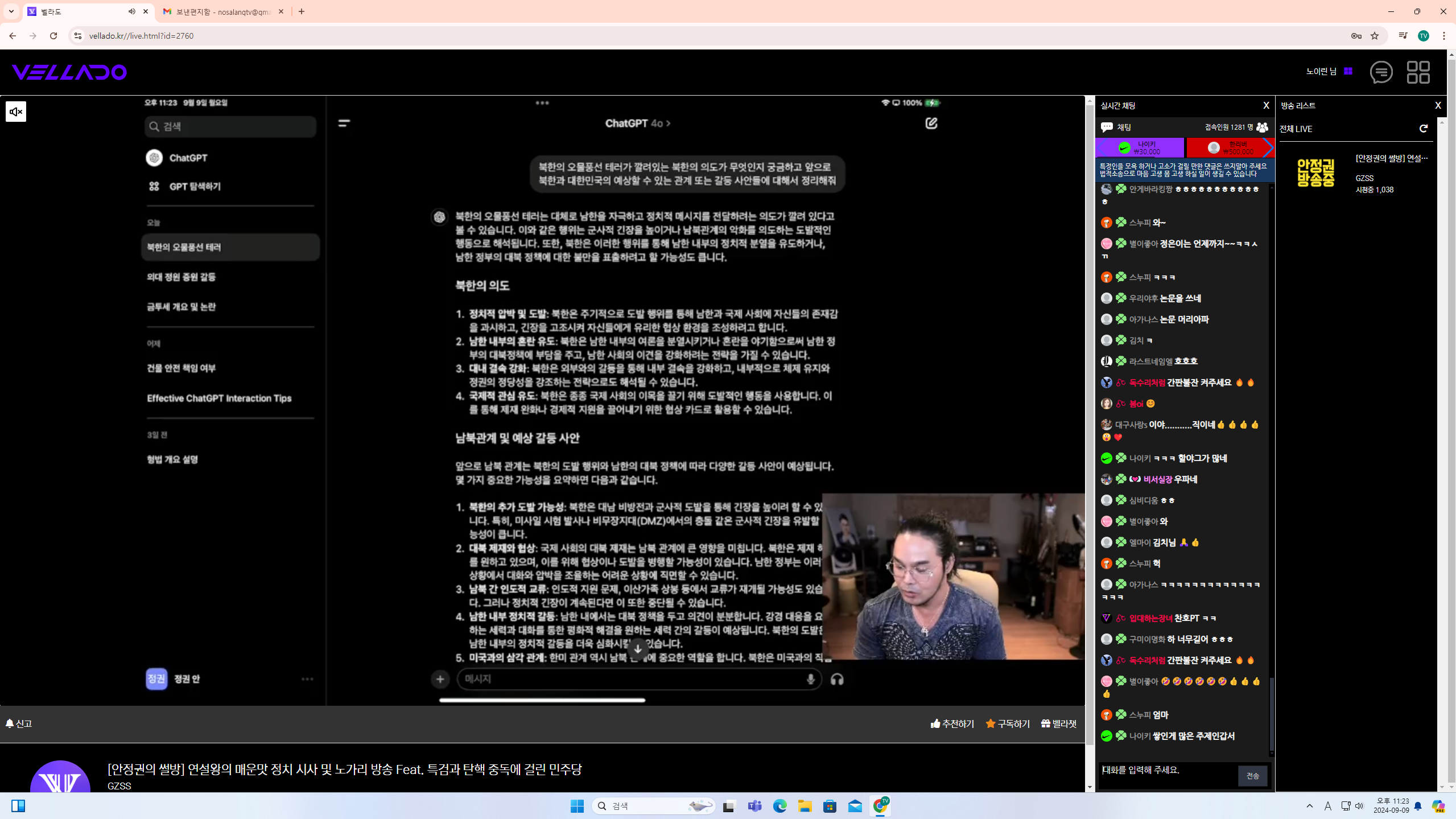
Task: Open the password key icon in address bar
Action: [x=1356, y=36]
